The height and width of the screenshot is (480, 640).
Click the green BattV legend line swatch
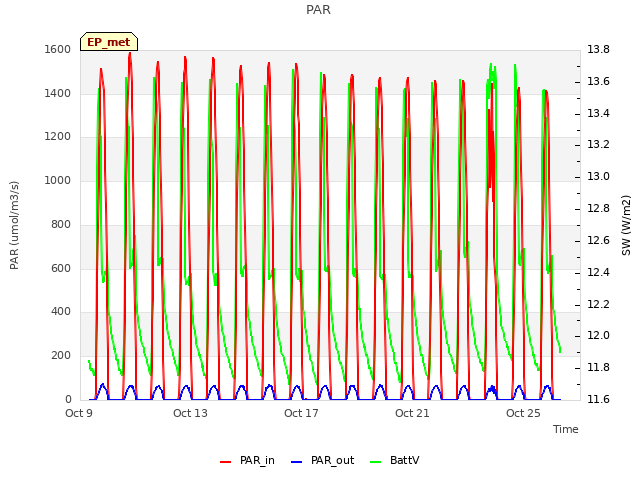point(376,462)
